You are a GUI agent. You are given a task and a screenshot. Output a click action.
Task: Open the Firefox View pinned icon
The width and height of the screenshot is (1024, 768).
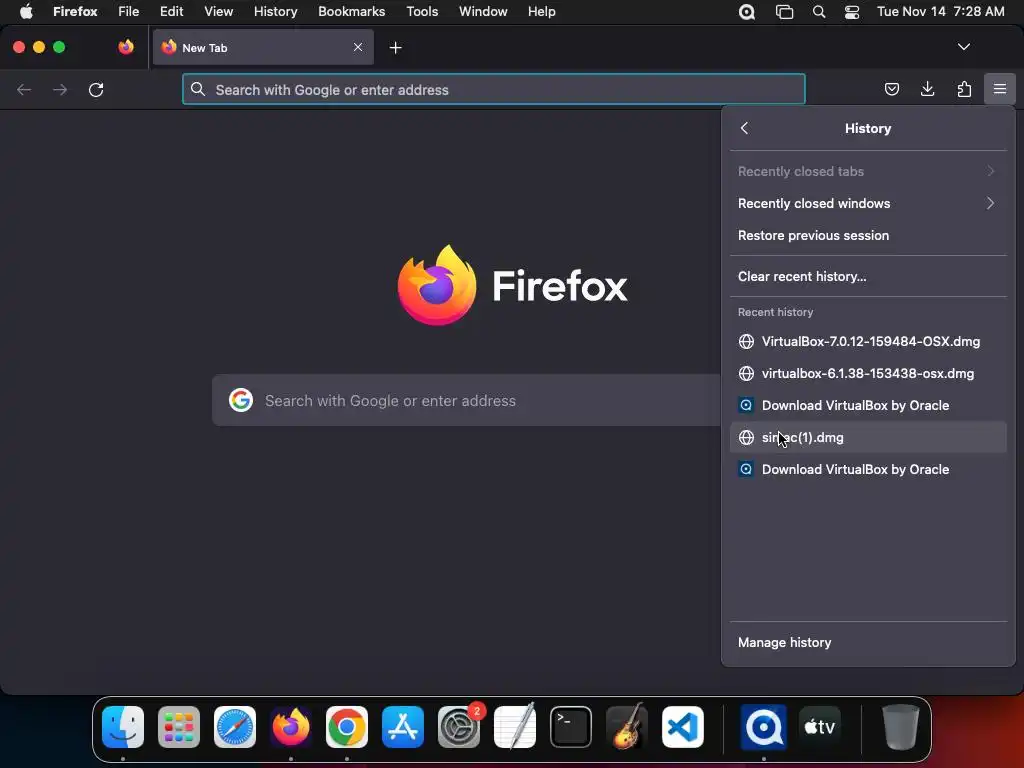(x=126, y=47)
